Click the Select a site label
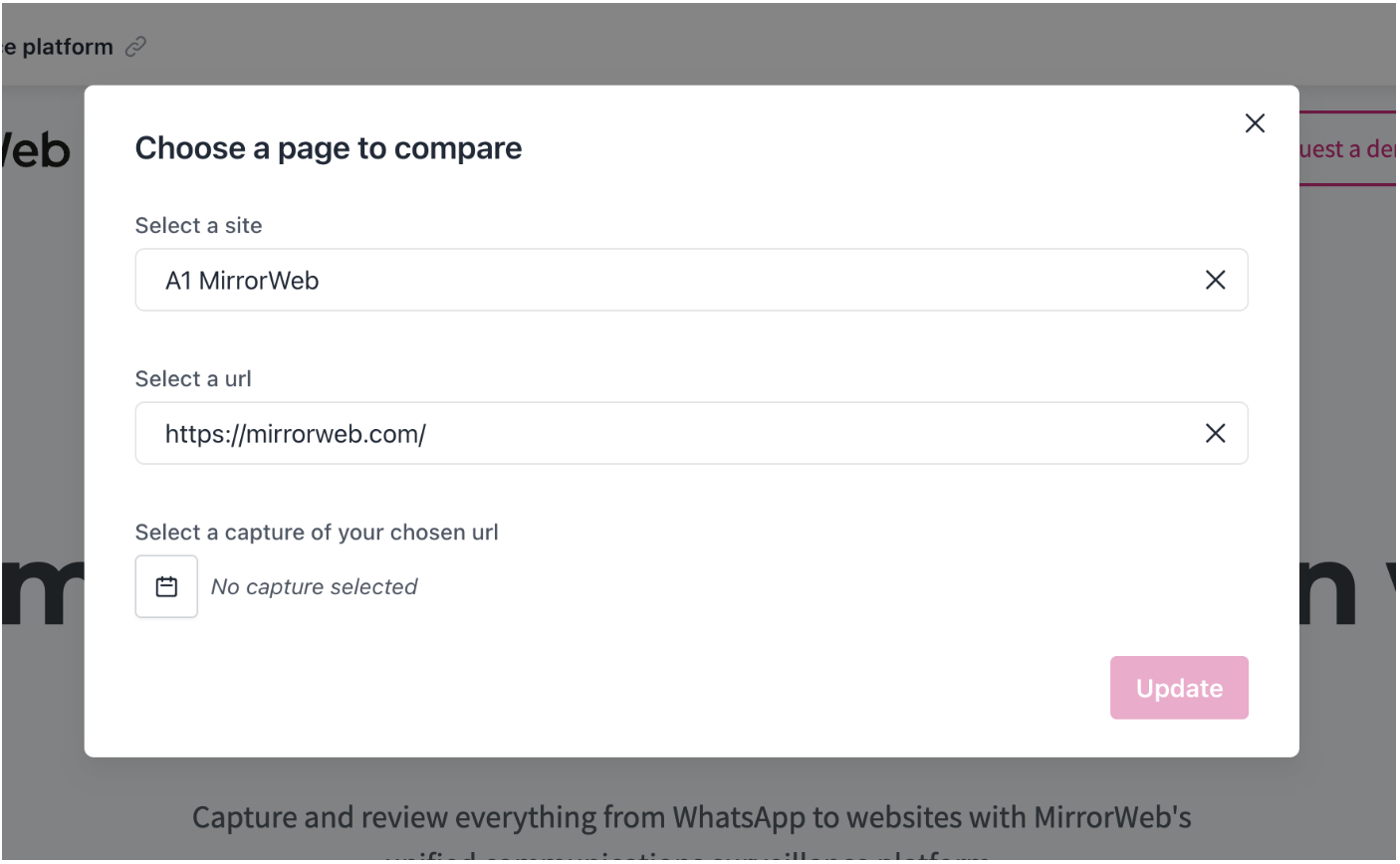 [x=198, y=226]
